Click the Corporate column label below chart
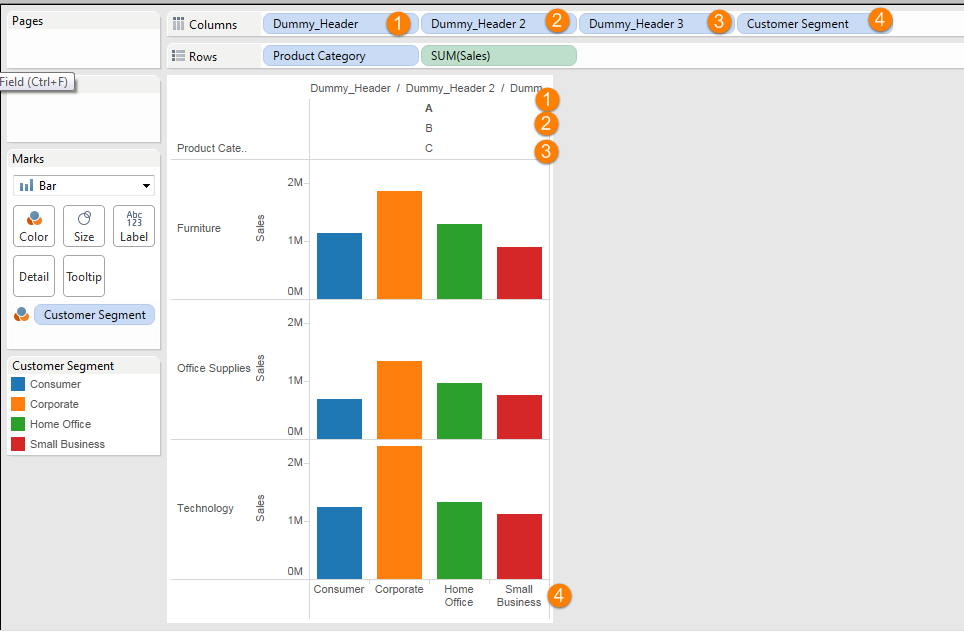964x632 pixels. click(x=399, y=589)
